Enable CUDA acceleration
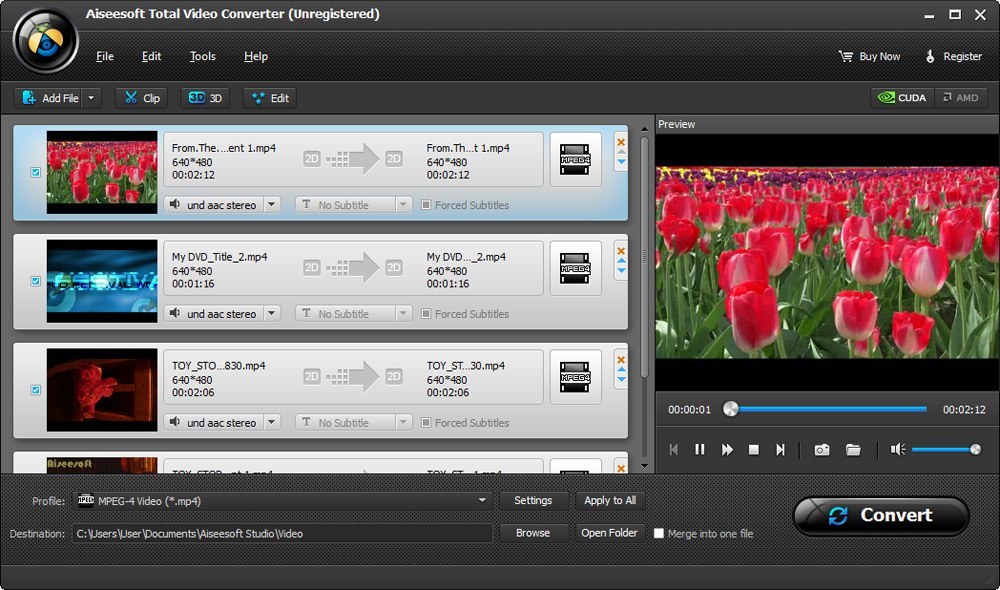Viewport: 1000px width, 590px height. [x=902, y=97]
